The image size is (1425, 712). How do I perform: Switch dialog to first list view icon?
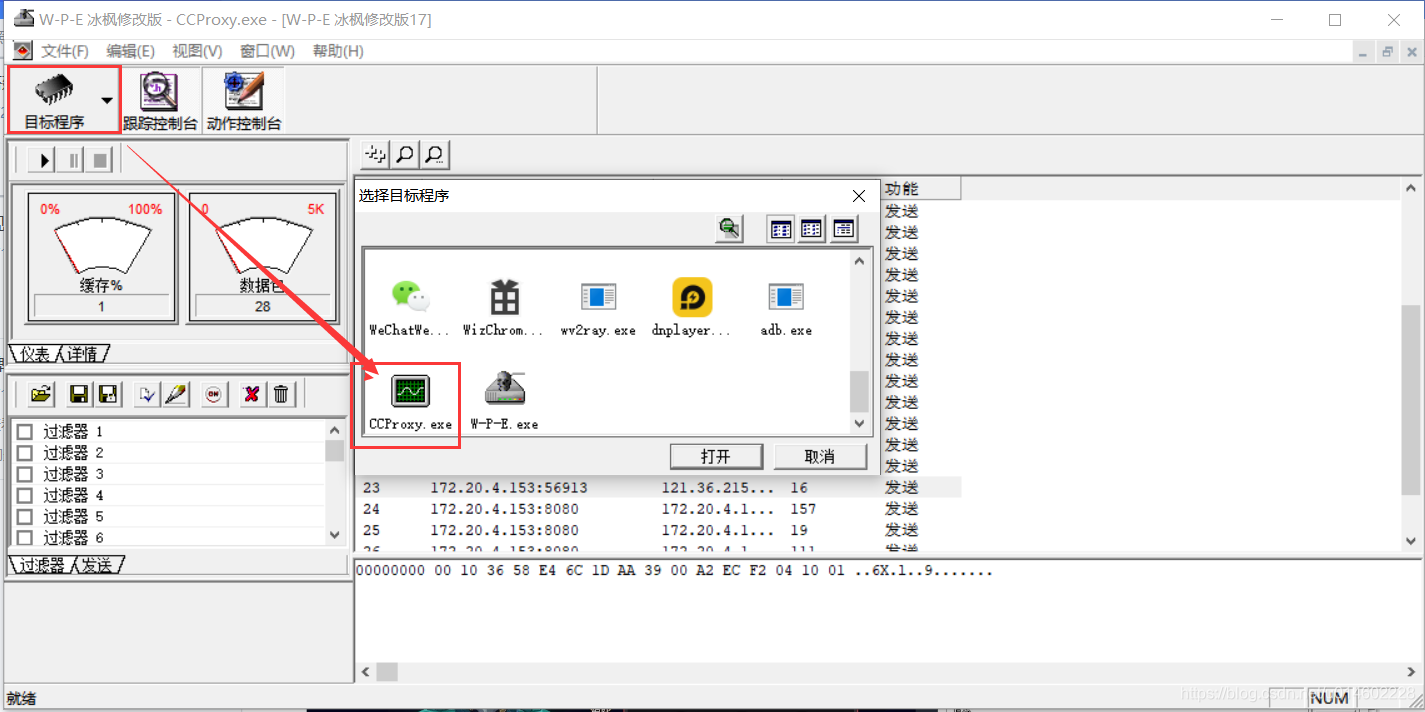781,229
